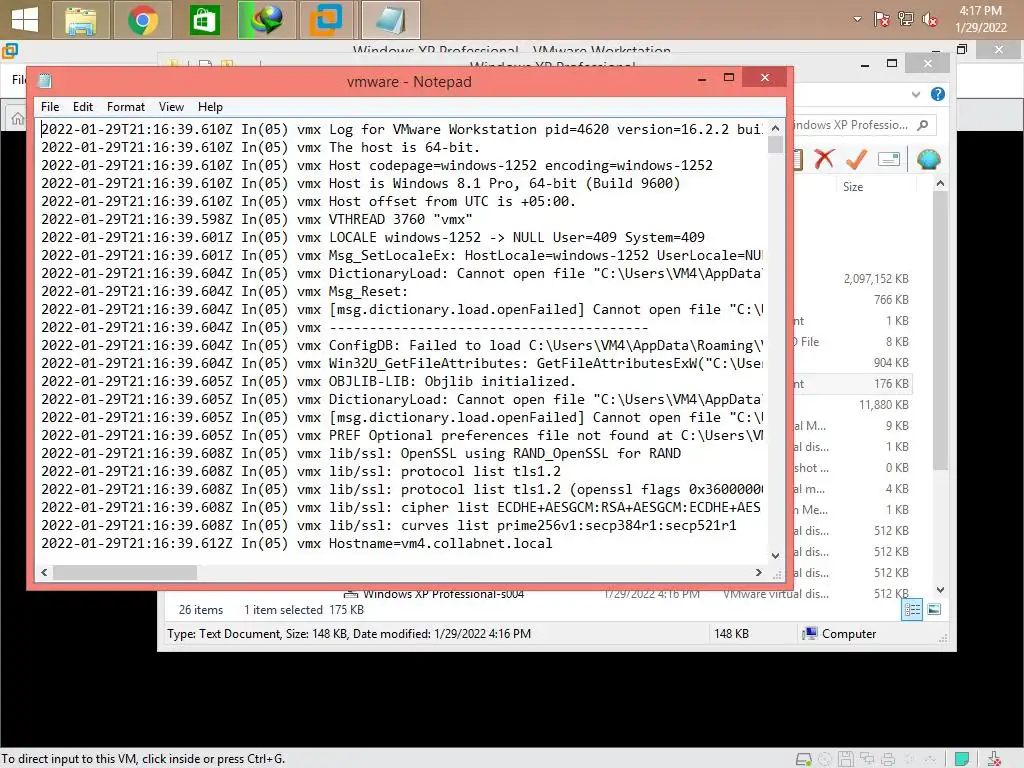
Task: Open Notepad's Help menu
Action: pyautogui.click(x=210, y=106)
